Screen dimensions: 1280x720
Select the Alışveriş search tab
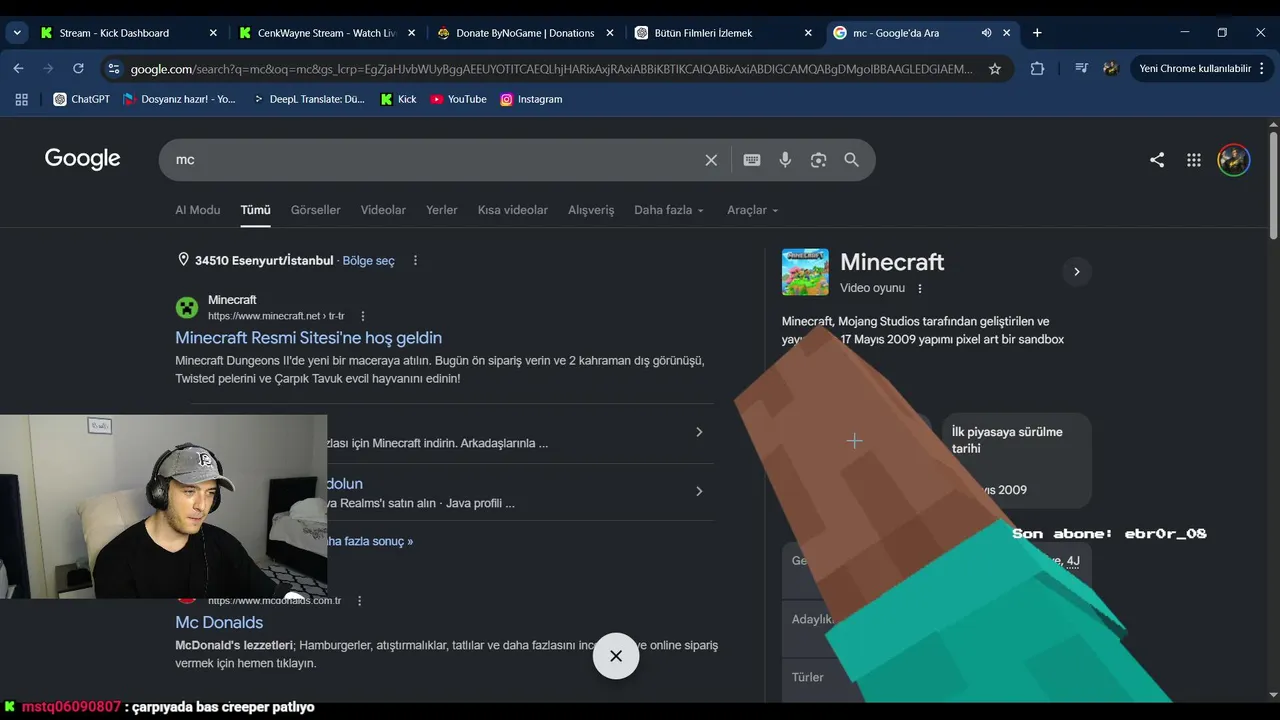591,210
